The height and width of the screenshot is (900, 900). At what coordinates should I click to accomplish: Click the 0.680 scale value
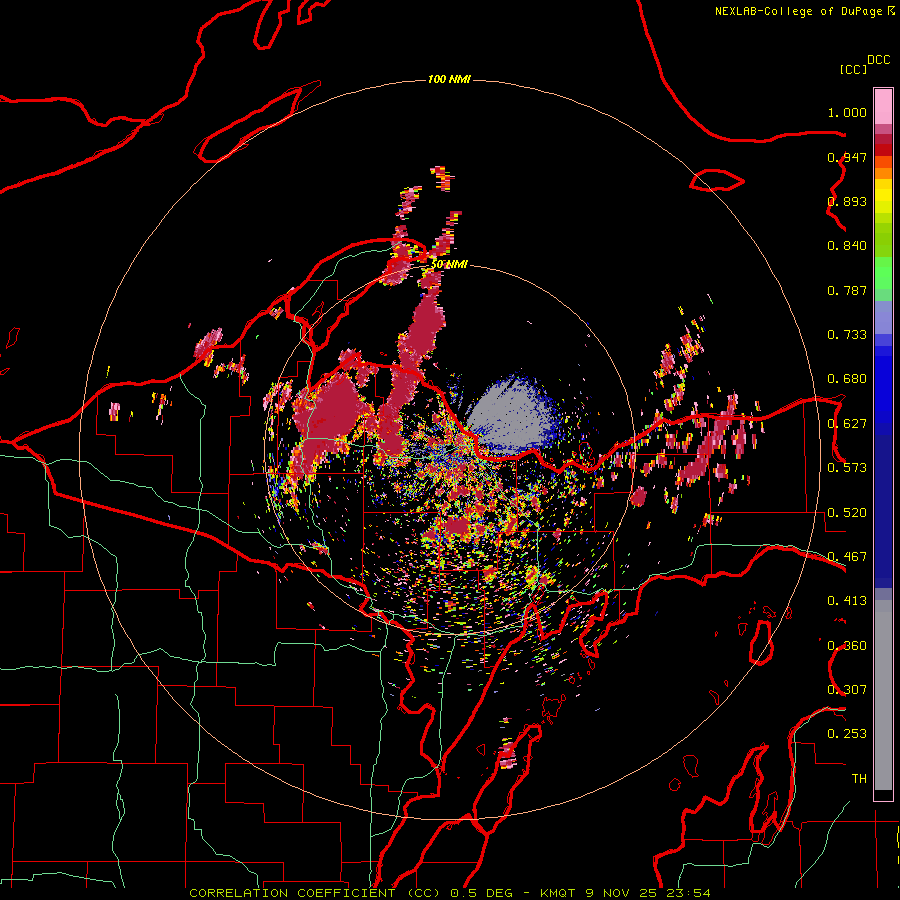pos(847,379)
